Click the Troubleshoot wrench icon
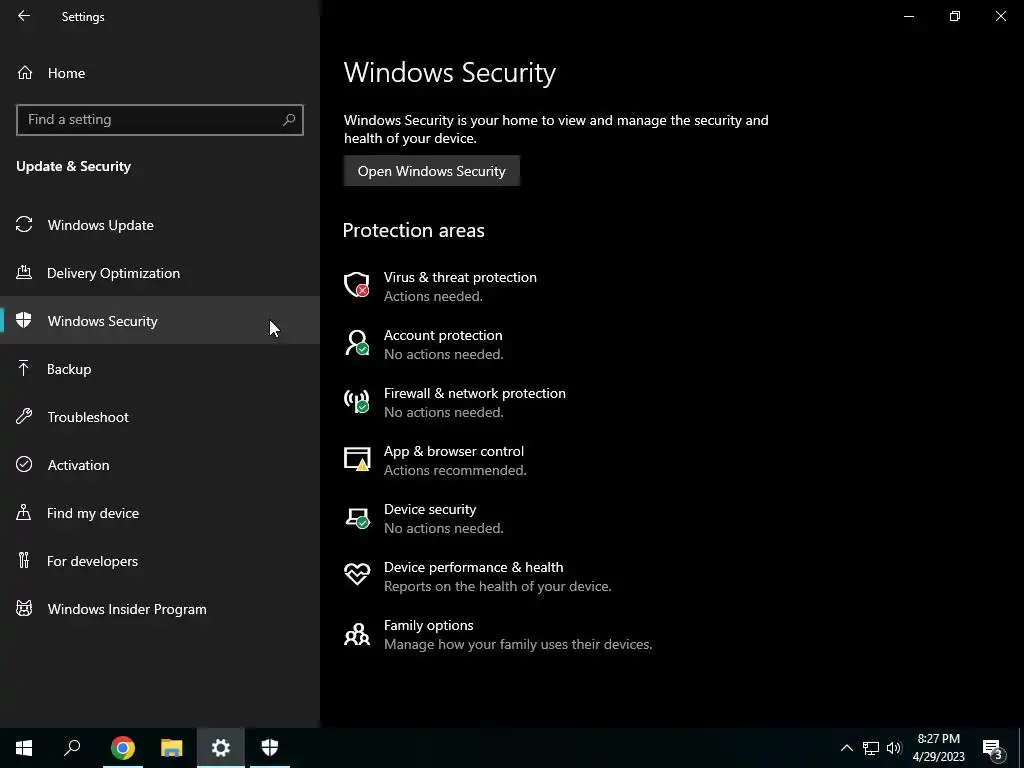Image resolution: width=1024 pixels, height=768 pixels. point(24,417)
